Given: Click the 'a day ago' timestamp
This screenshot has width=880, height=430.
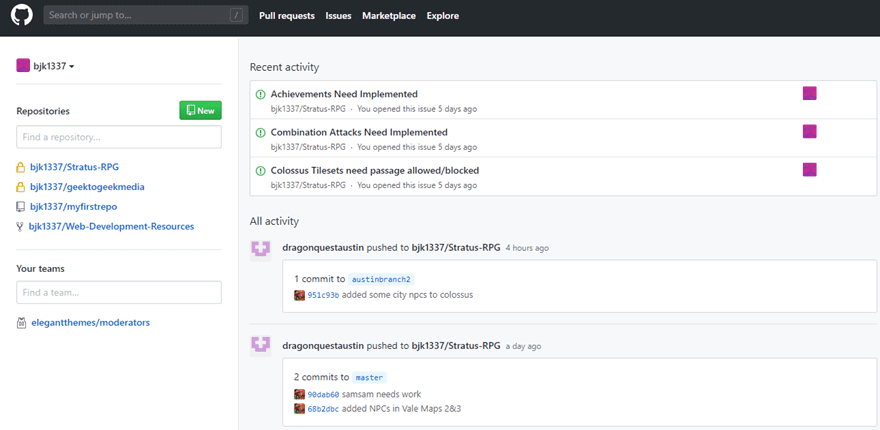Looking at the screenshot, I should [x=524, y=346].
